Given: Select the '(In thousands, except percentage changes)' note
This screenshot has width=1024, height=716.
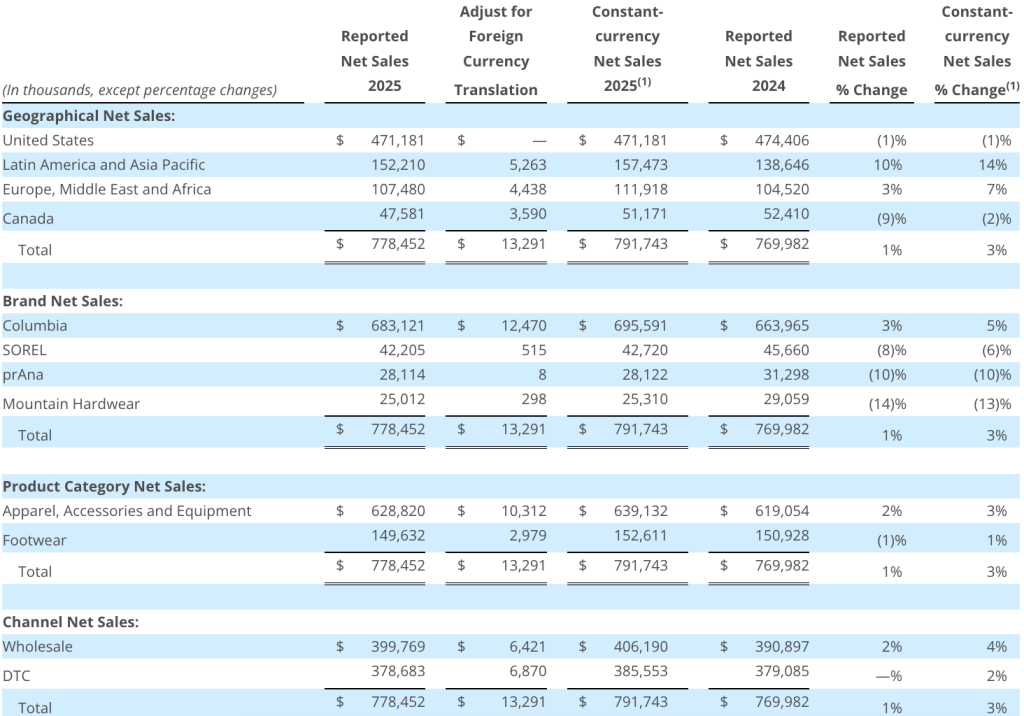Looking at the screenshot, I should [140, 90].
